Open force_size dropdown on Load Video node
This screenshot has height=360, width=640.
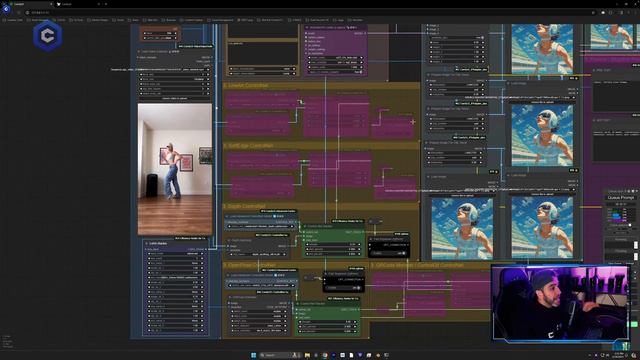pos(175,79)
